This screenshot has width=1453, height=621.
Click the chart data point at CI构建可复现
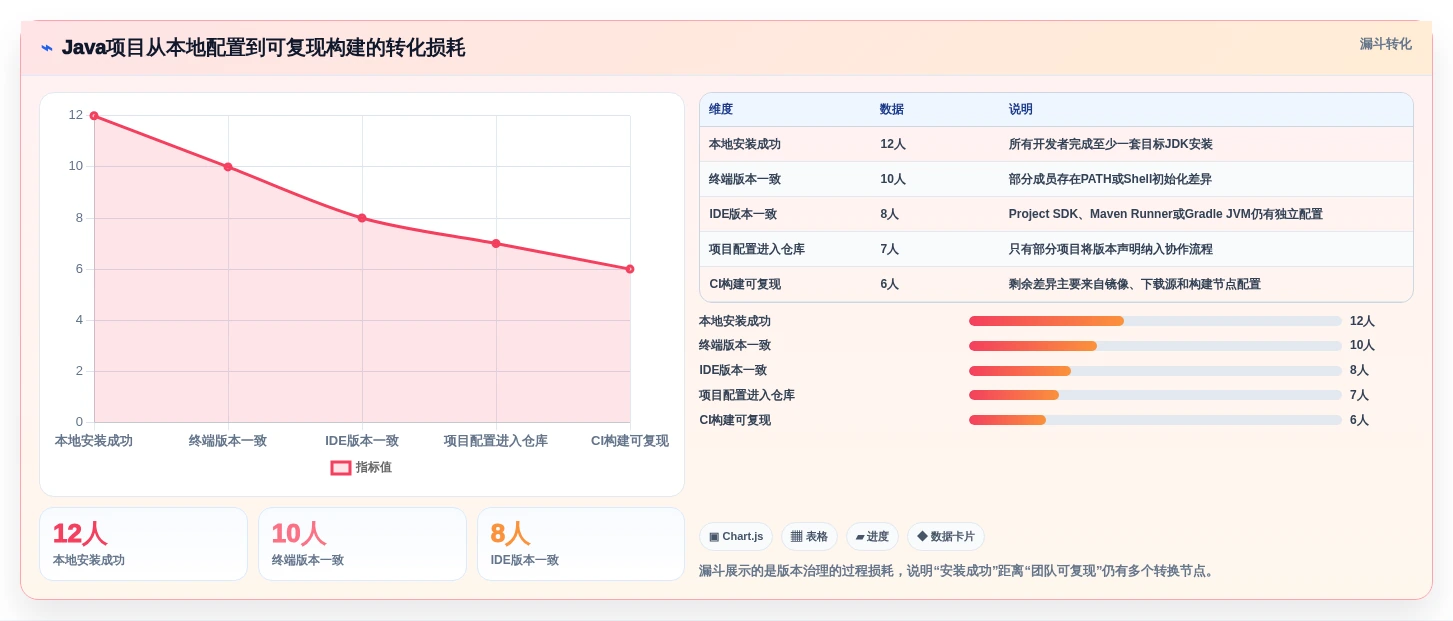click(630, 269)
